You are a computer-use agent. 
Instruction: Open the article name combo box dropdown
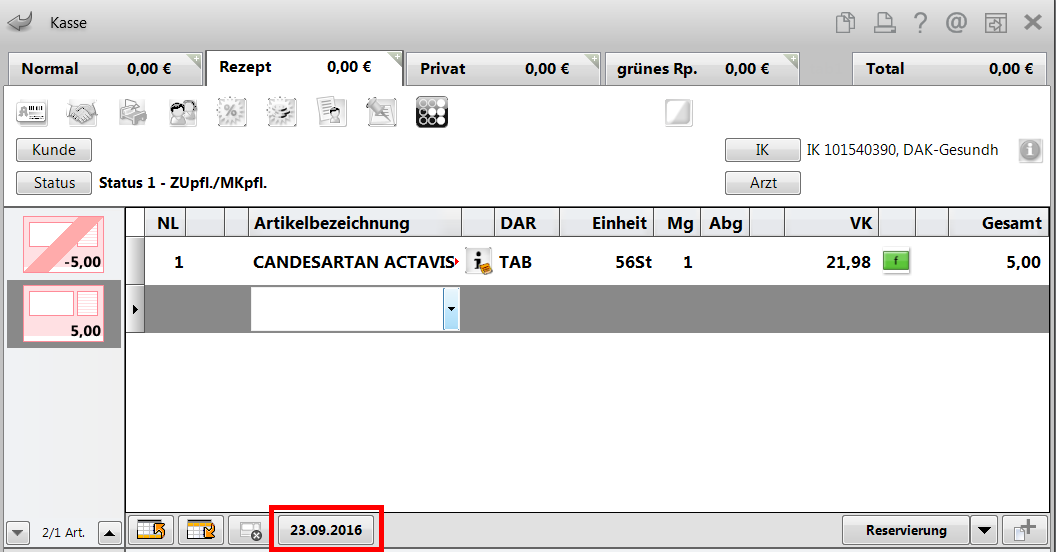451,309
